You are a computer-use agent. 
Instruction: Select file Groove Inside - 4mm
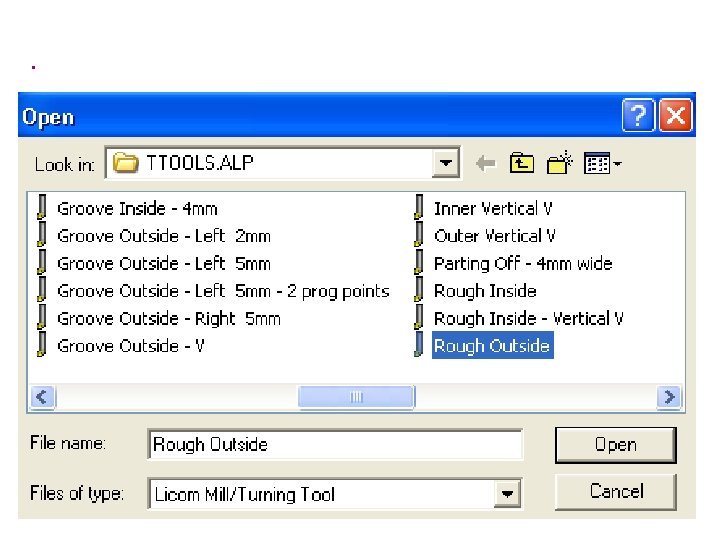(137, 209)
